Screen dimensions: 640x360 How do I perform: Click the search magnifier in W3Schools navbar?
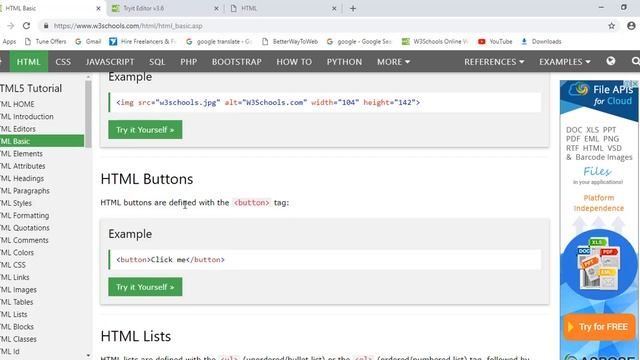tap(635, 61)
